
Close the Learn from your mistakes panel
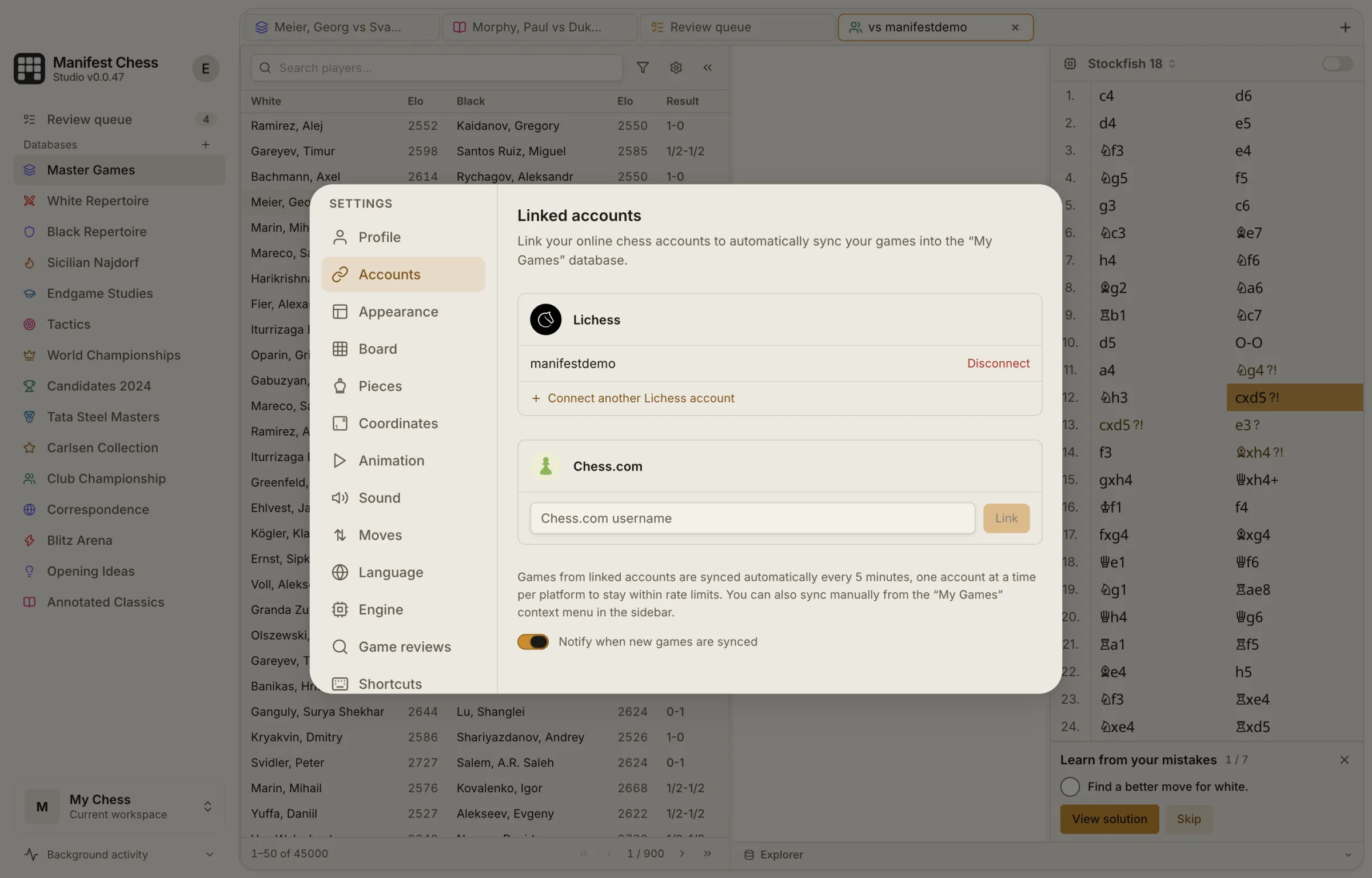coord(1344,760)
